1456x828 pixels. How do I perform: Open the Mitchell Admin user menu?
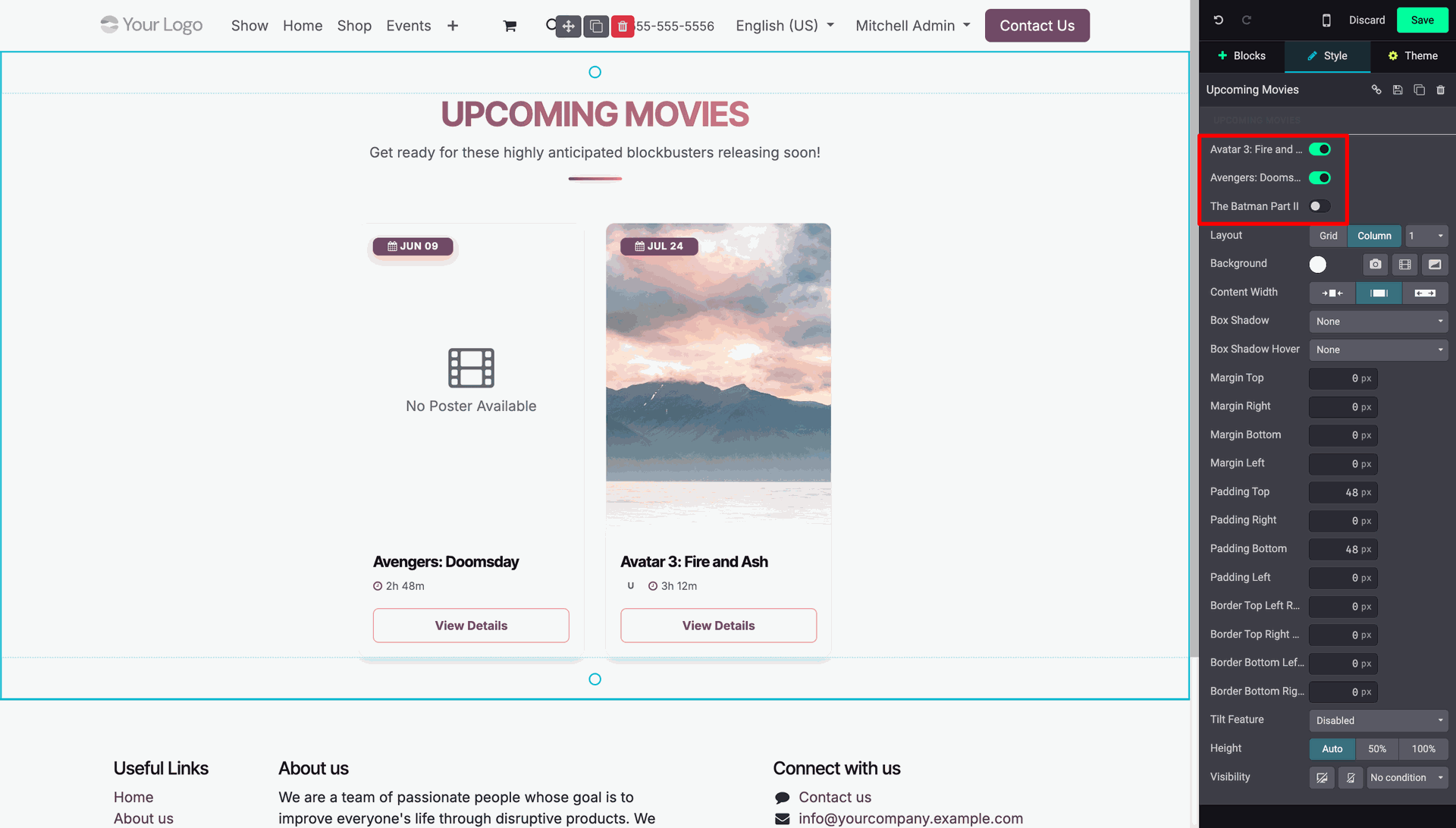[x=913, y=26]
